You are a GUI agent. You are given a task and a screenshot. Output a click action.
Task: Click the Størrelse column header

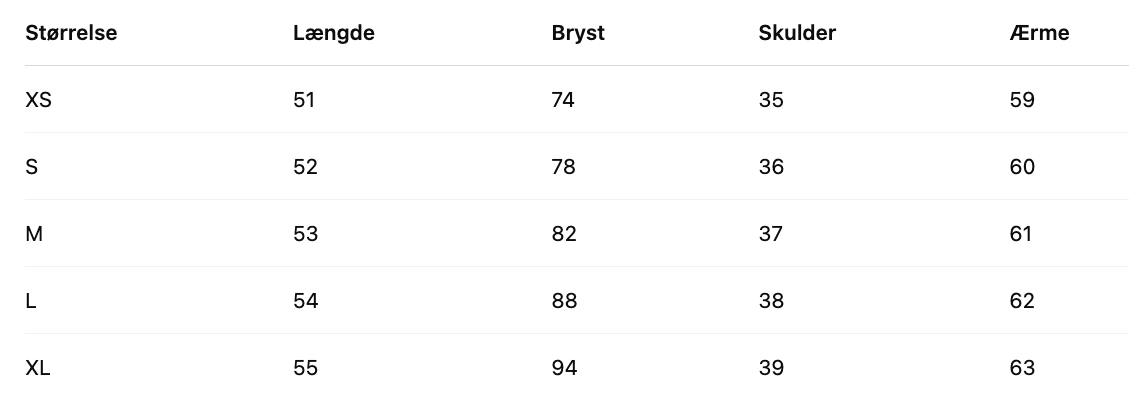(71, 33)
